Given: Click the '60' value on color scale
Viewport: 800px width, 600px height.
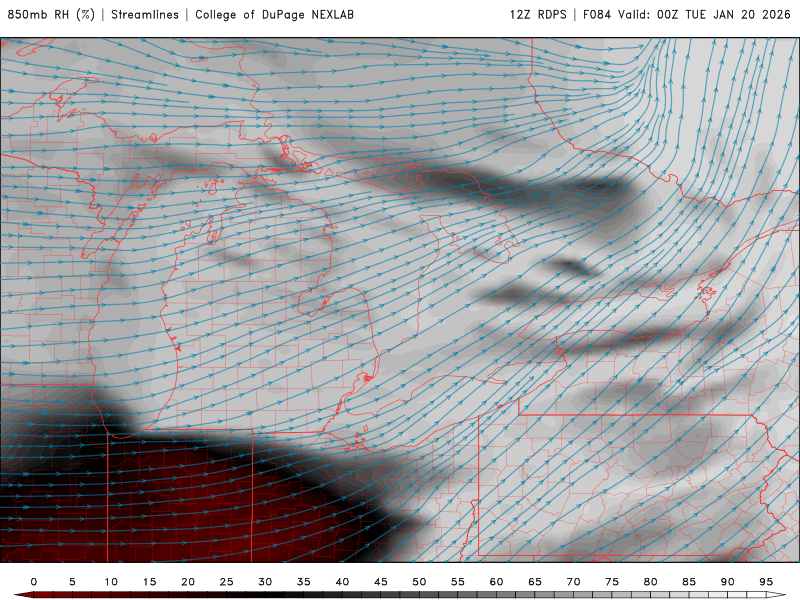Looking at the screenshot, I should point(496,582).
